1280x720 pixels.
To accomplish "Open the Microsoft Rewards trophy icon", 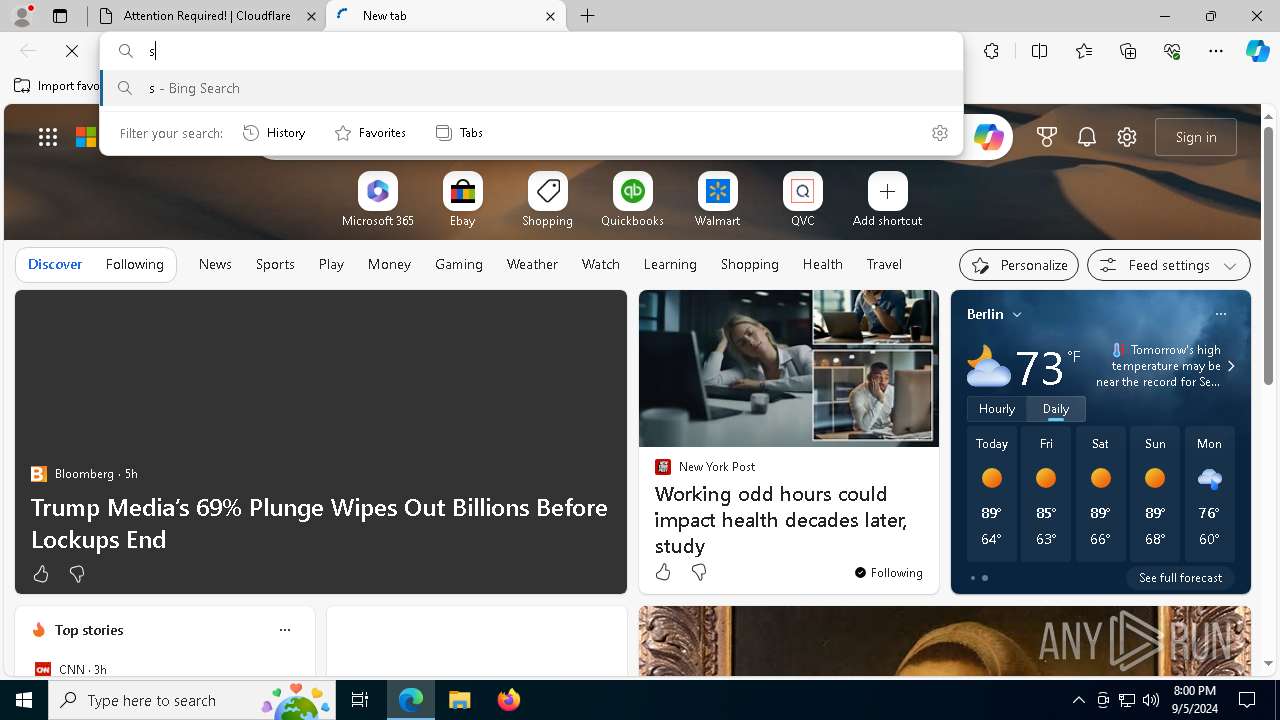I will pos(1047,137).
